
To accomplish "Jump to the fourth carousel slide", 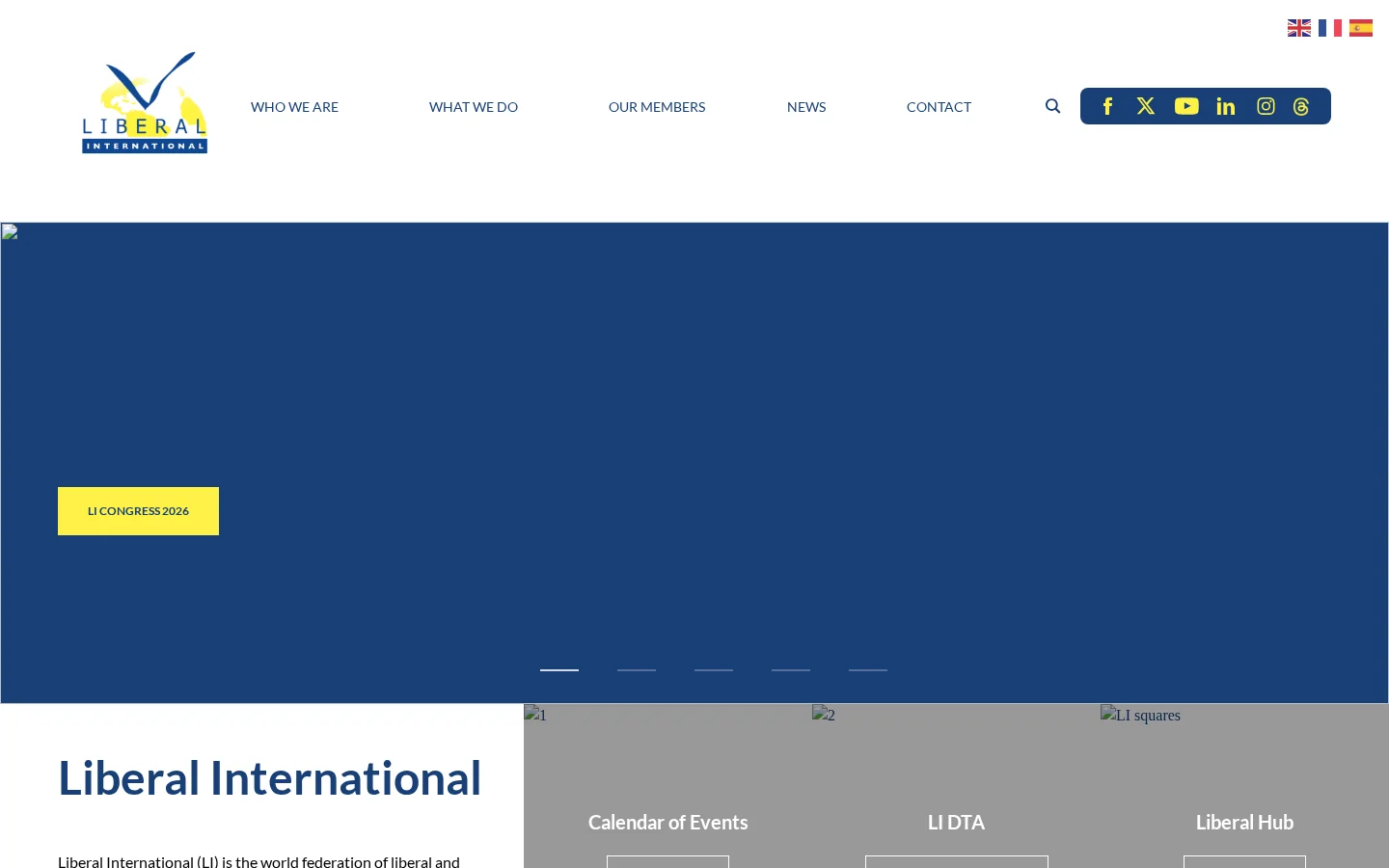I will click(x=791, y=669).
